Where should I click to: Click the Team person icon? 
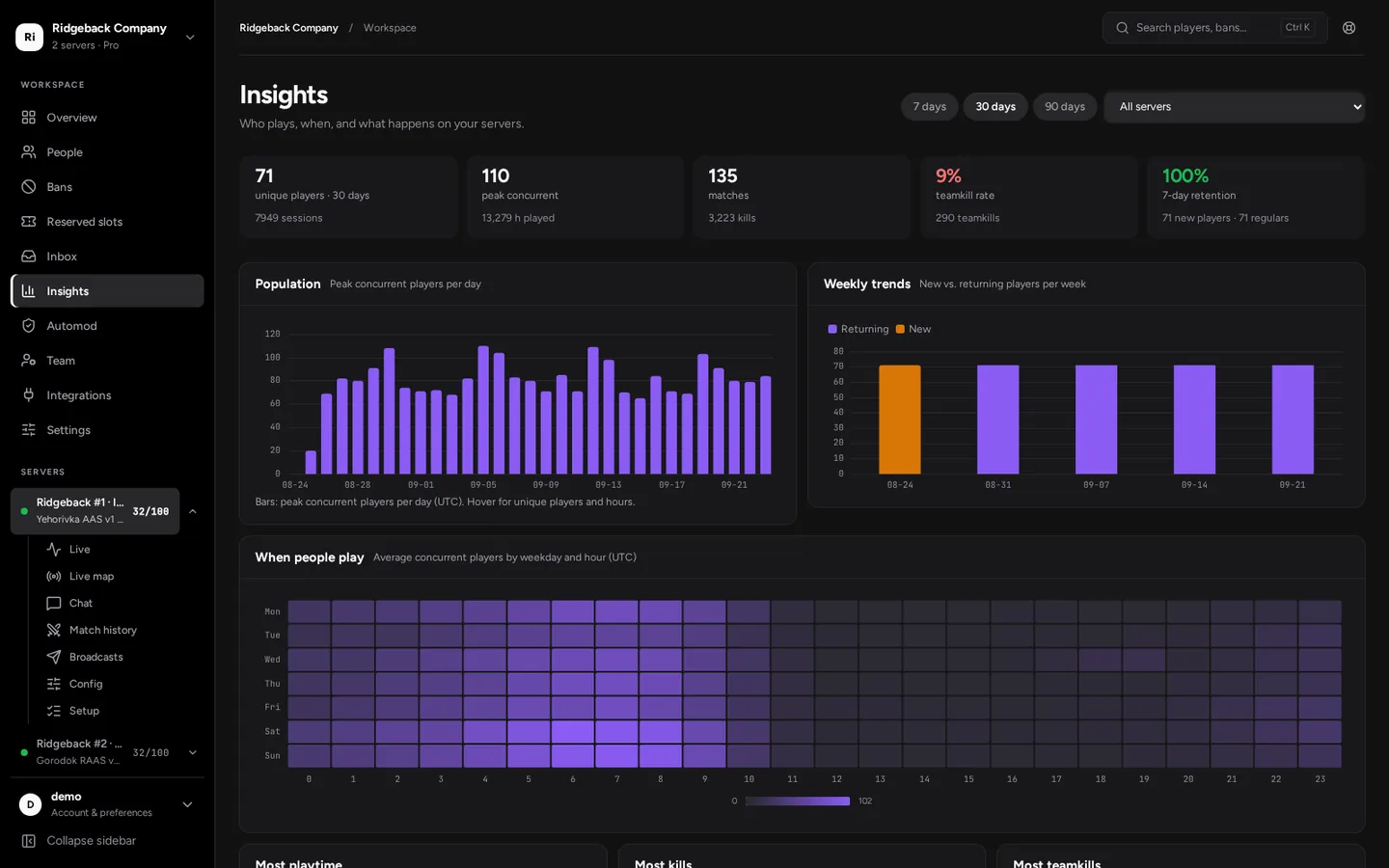tap(29, 361)
